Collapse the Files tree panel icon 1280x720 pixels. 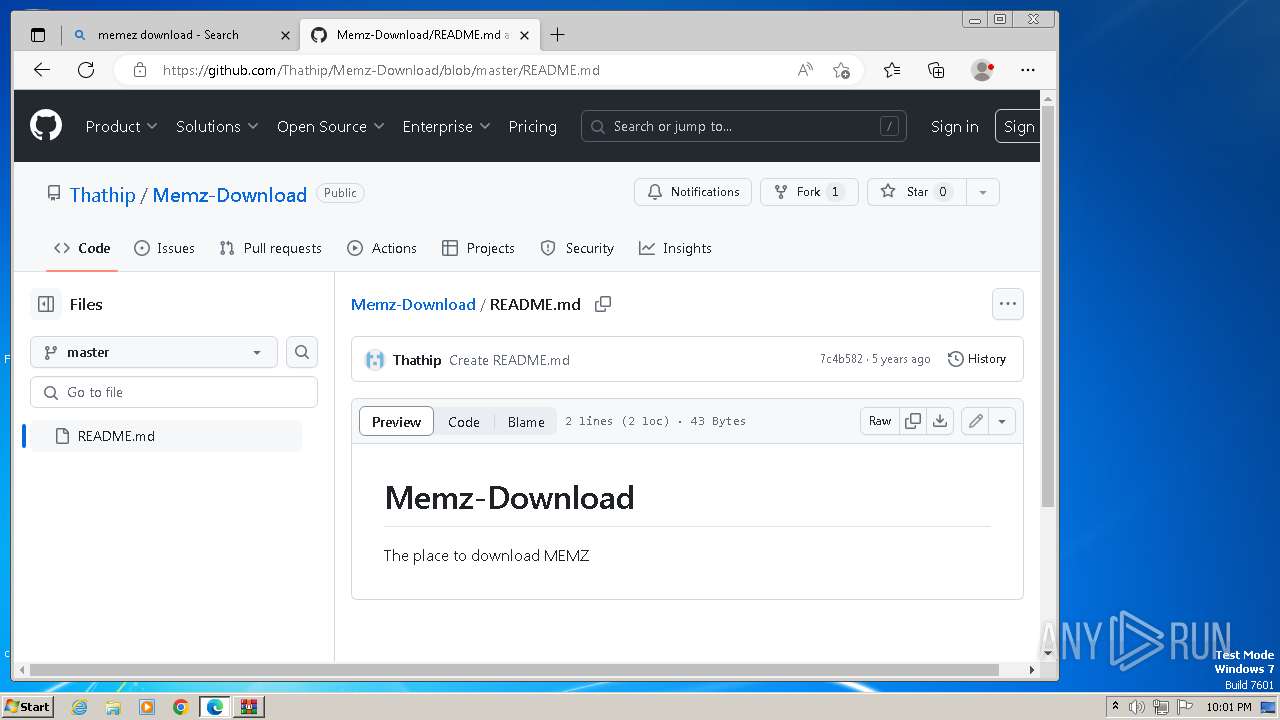[x=46, y=304]
